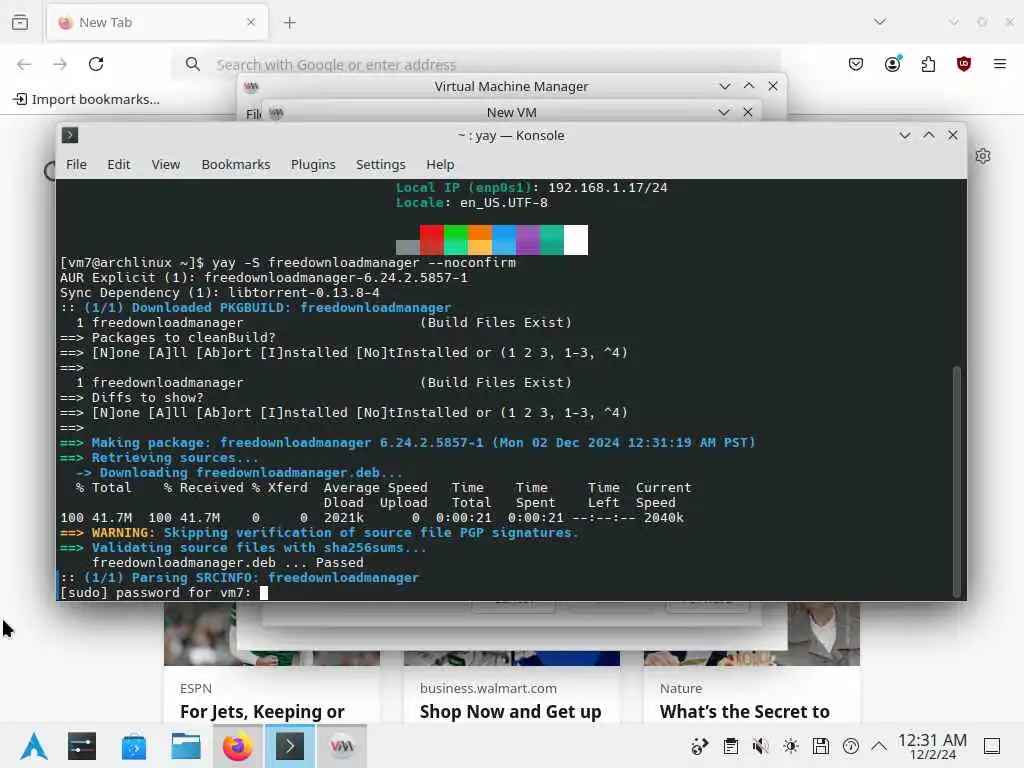Screen dimensions: 1024x768
Task: Open the Firefox hamburger application menu
Action: pyautogui.click(x=1000, y=64)
